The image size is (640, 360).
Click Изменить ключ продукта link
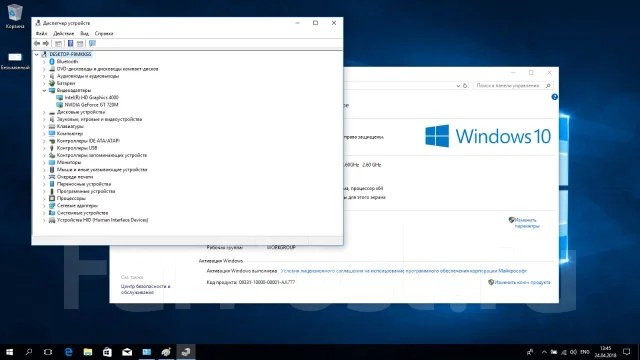click(x=522, y=282)
